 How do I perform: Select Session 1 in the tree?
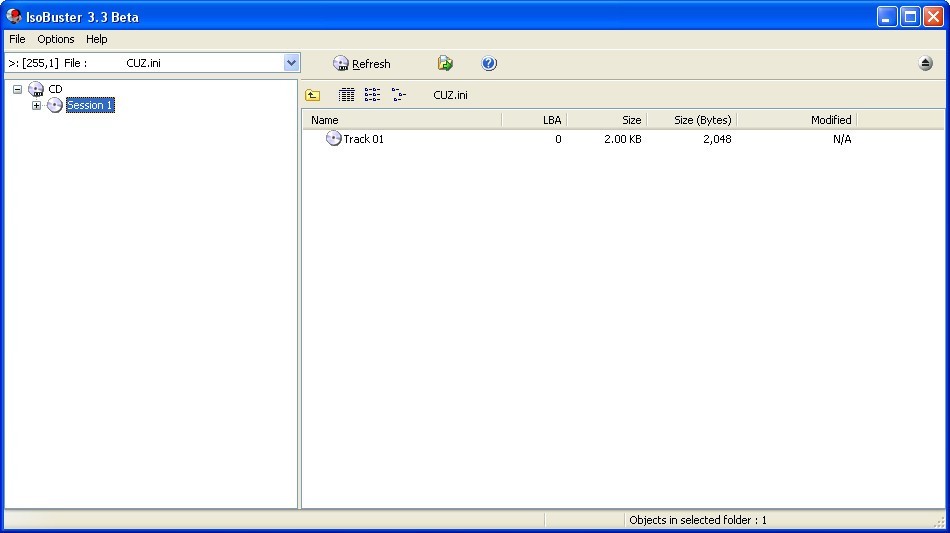(x=90, y=105)
